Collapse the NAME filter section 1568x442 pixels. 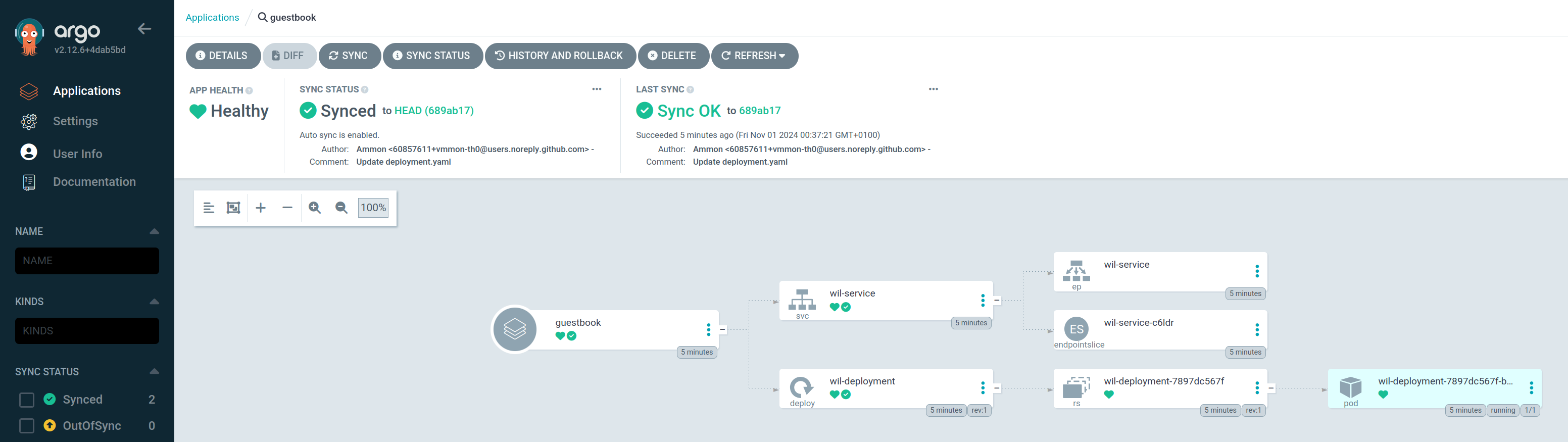[x=154, y=231]
